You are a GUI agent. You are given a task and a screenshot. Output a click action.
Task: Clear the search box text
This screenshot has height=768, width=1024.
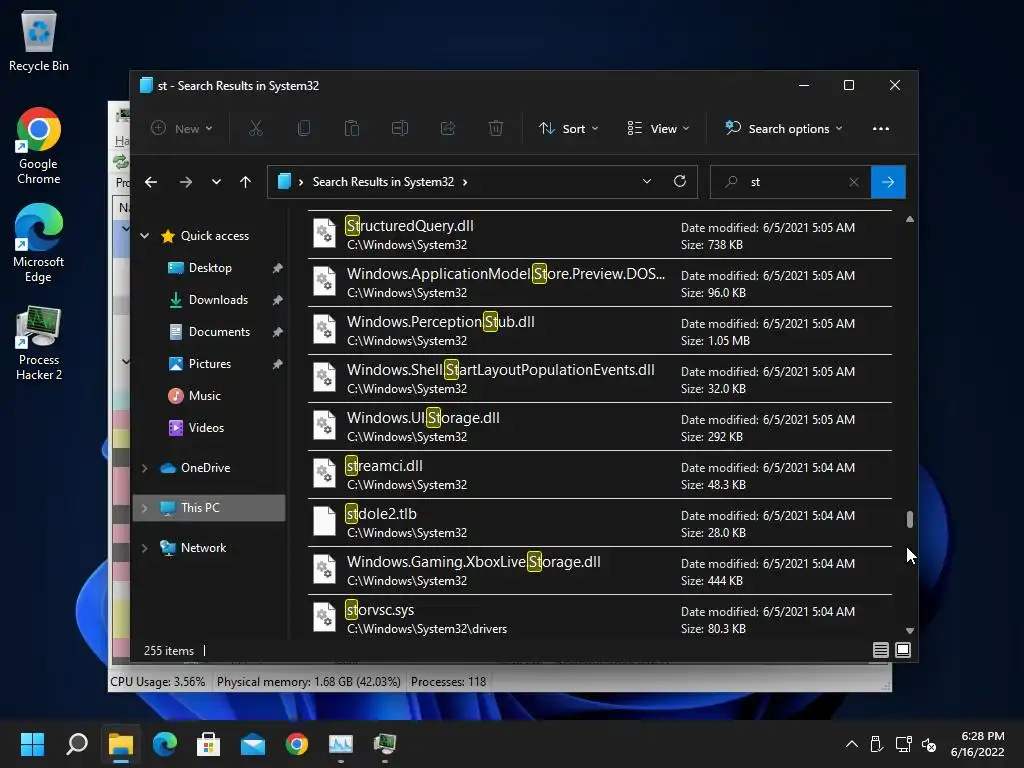click(854, 182)
